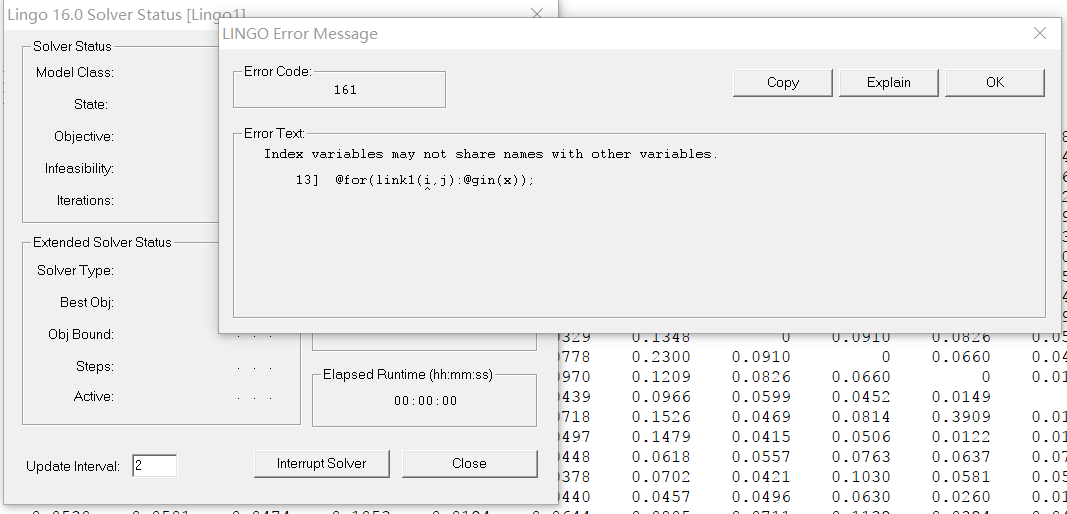
Task: Click the data value 0.1479 in the background table
Action: (661, 436)
